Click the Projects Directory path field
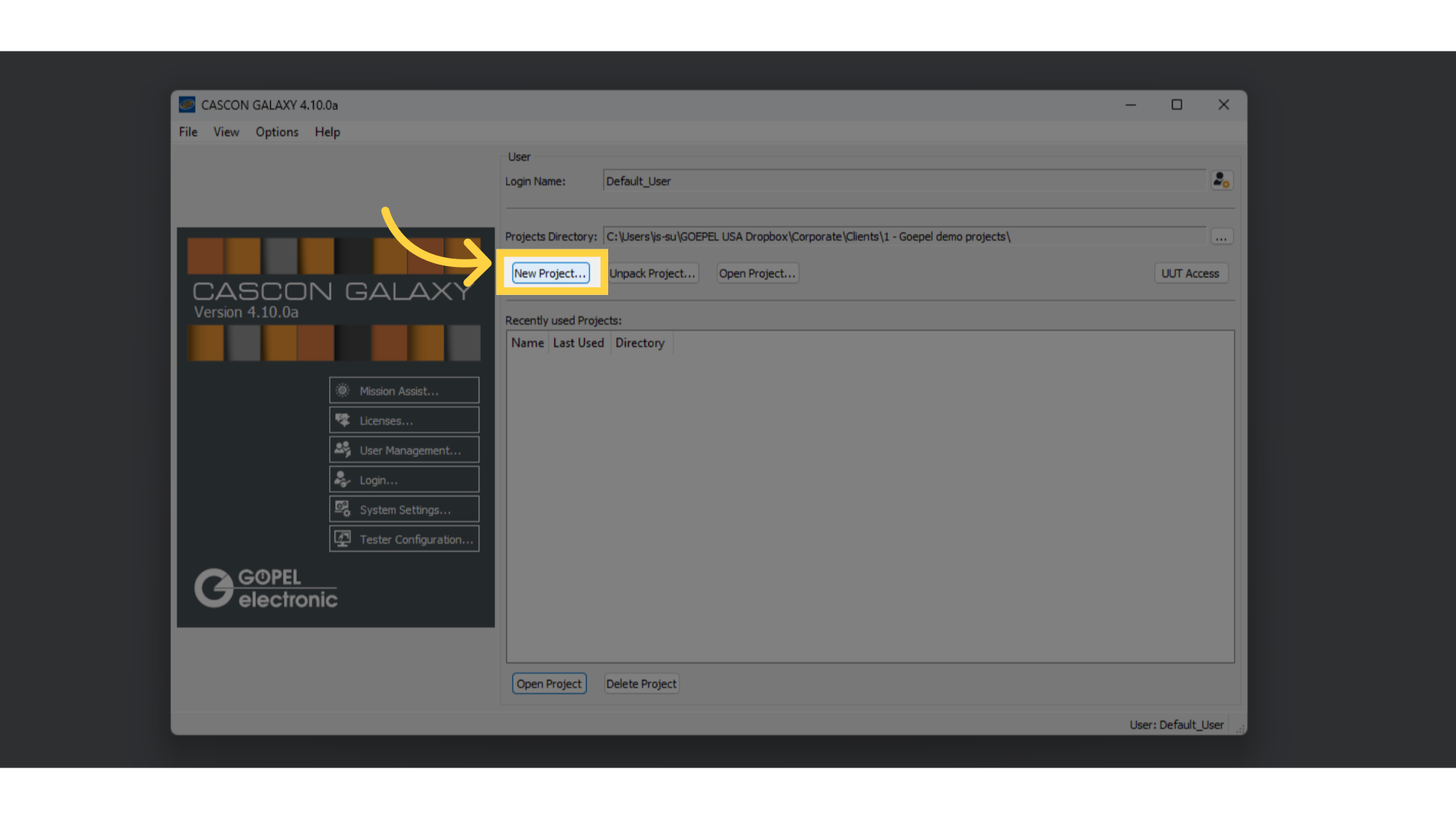This screenshot has height=819, width=1456. click(904, 237)
